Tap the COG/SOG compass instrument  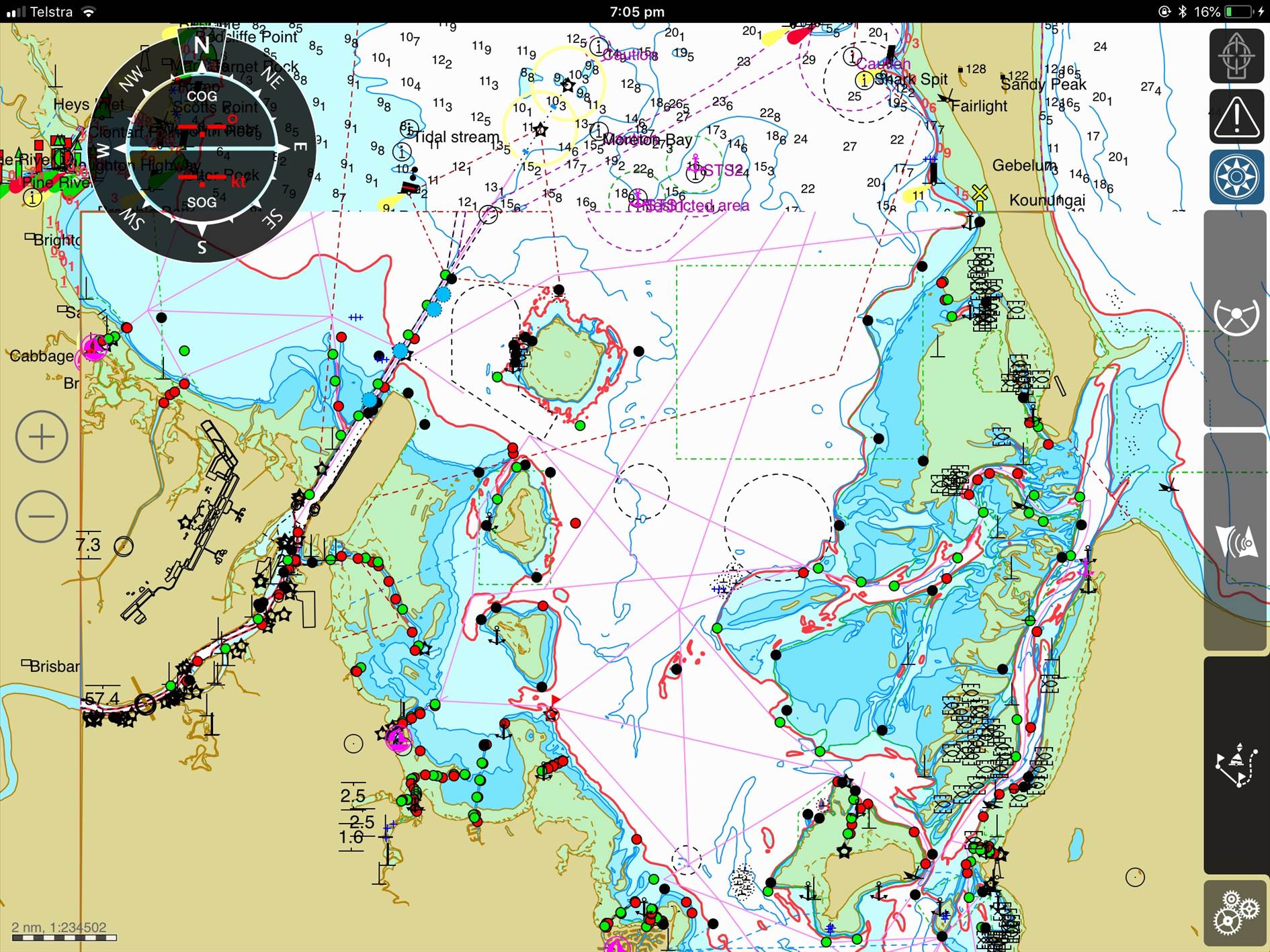point(202,148)
